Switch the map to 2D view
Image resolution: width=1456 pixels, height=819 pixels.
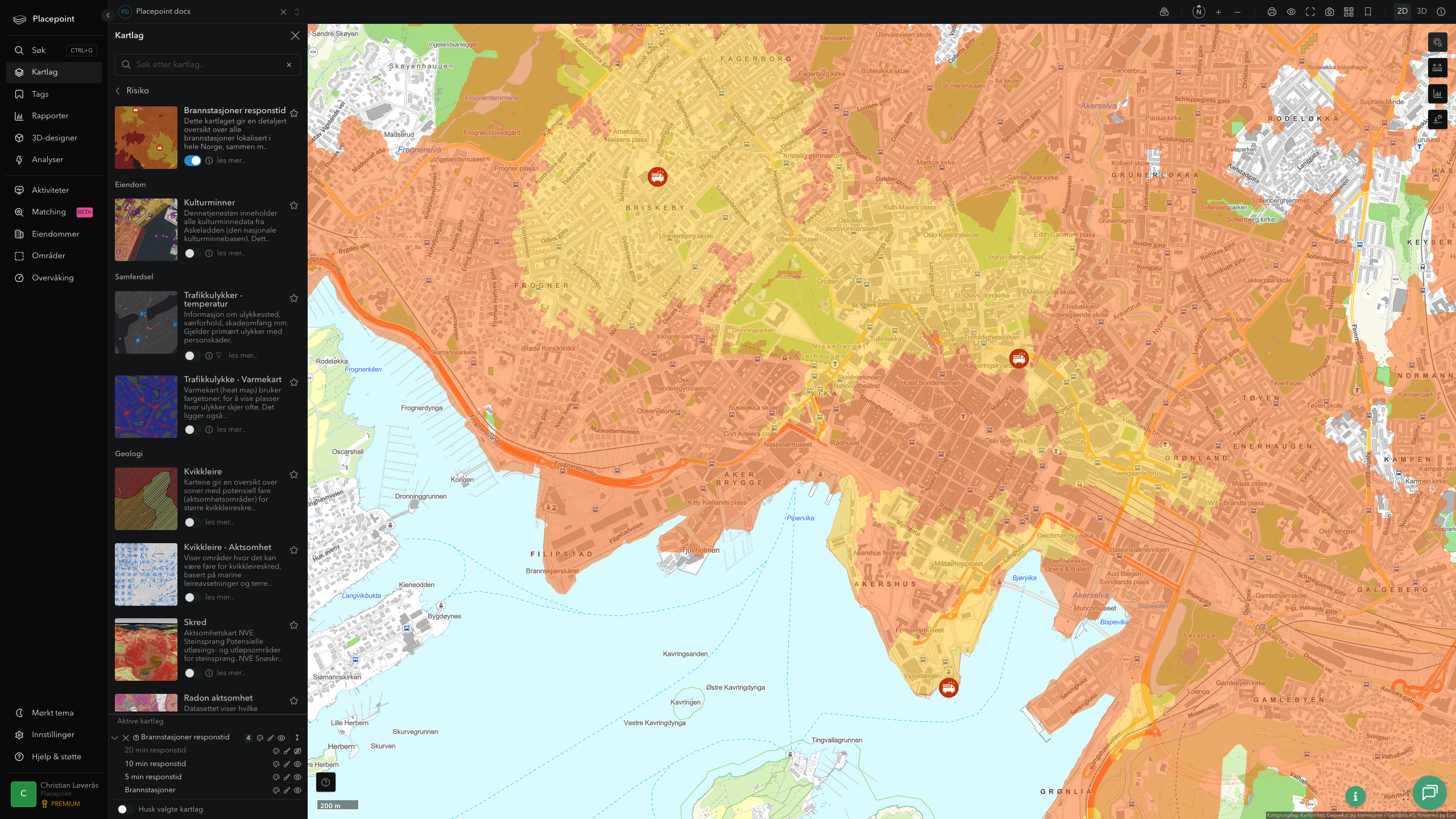(x=1403, y=11)
